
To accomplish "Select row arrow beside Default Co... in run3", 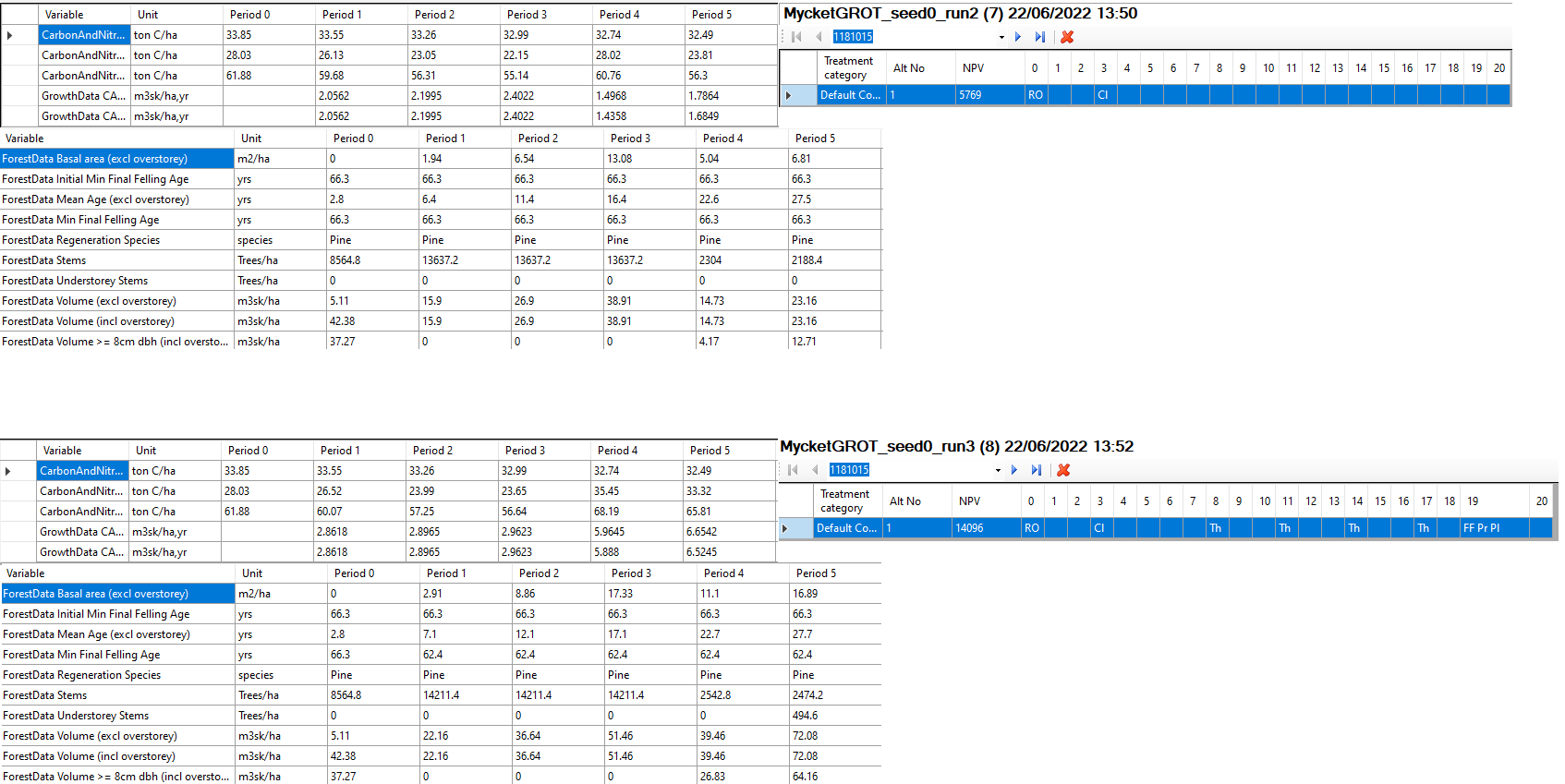I will pyautogui.click(x=785, y=528).
